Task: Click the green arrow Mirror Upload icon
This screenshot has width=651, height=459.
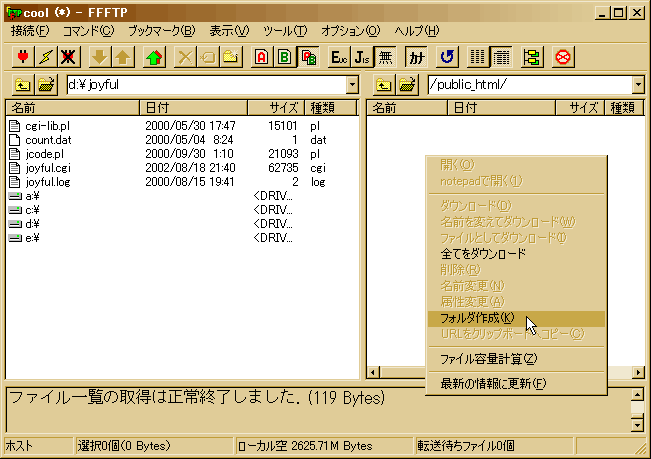Action: pos(154,57)
